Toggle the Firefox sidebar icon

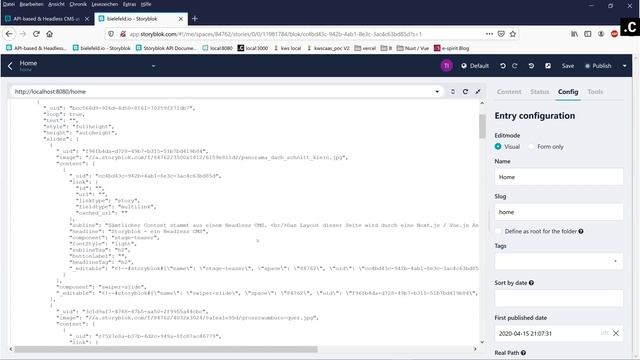tap(588, 34)
